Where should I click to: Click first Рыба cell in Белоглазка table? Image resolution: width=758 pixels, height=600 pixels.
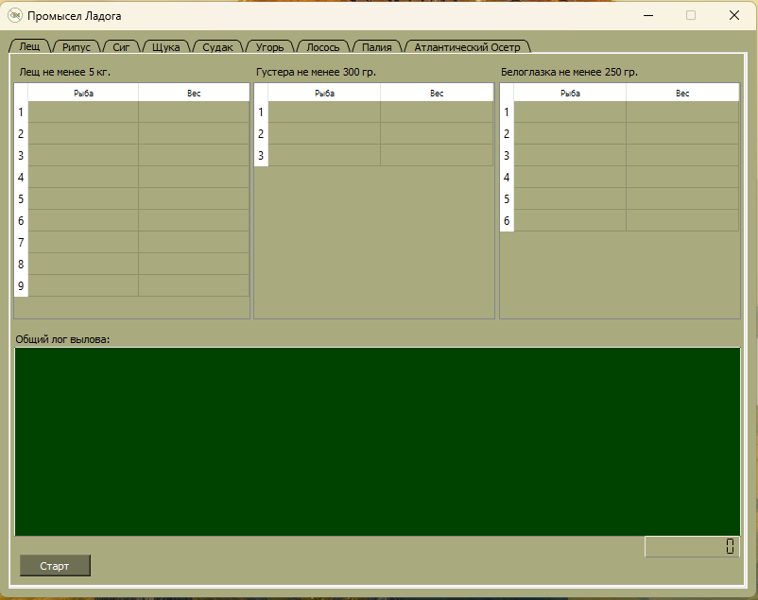[570, 112]
